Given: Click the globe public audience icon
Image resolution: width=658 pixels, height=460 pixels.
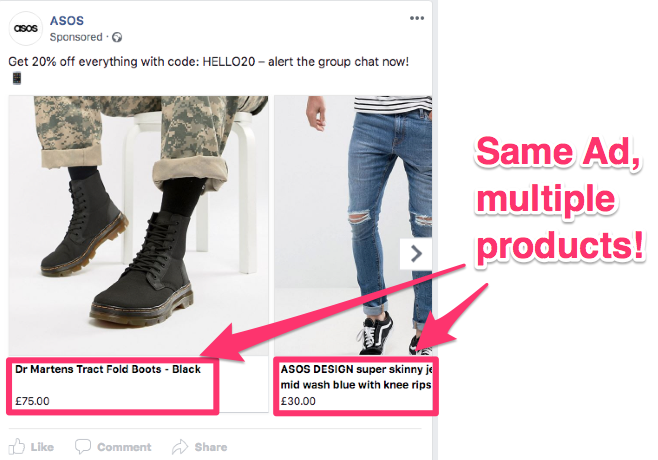Looking at the screenshot, I should pyautogui.click(x=117, y=37).
